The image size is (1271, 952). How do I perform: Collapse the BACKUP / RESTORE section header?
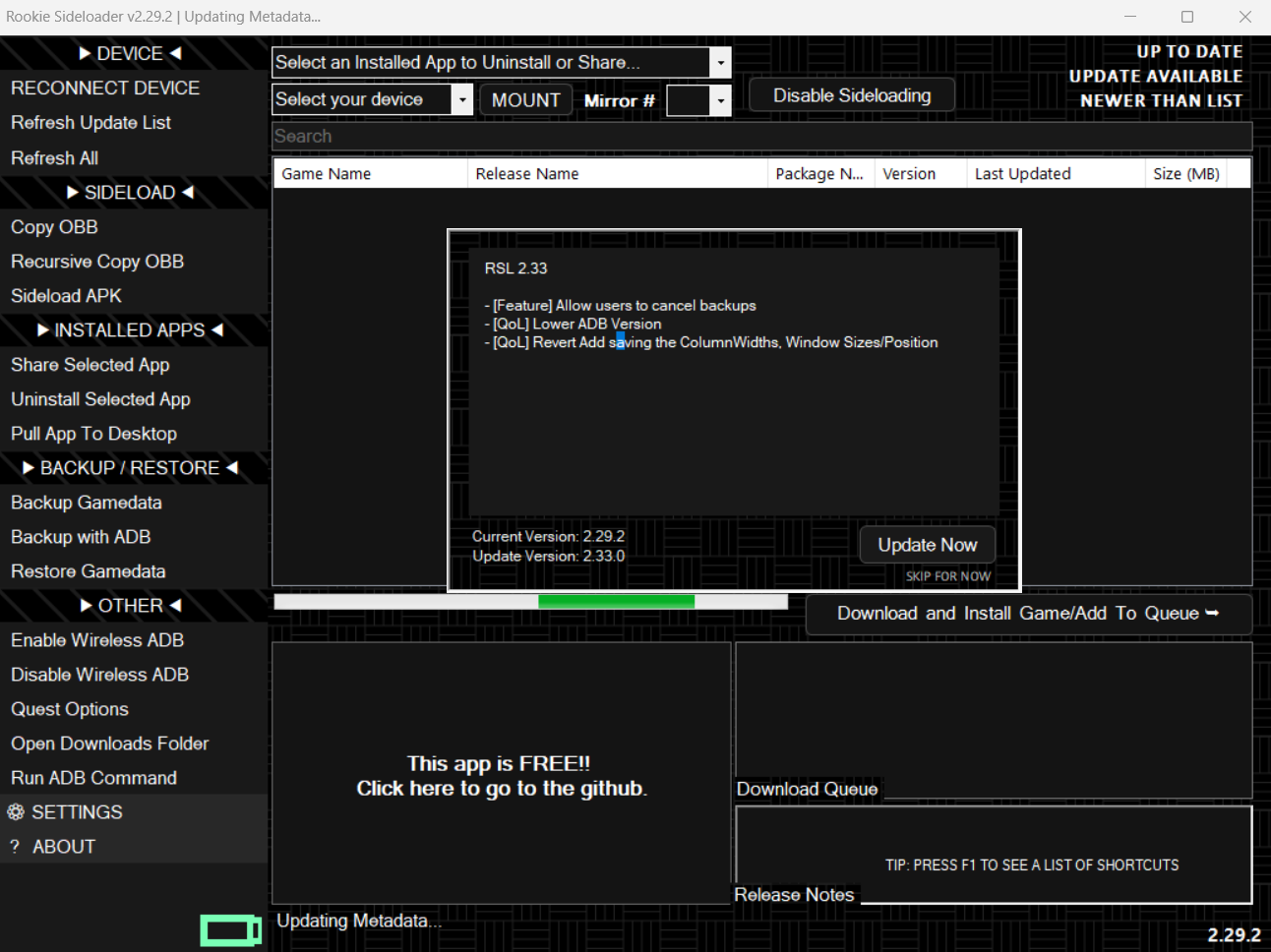pos(134,468)
